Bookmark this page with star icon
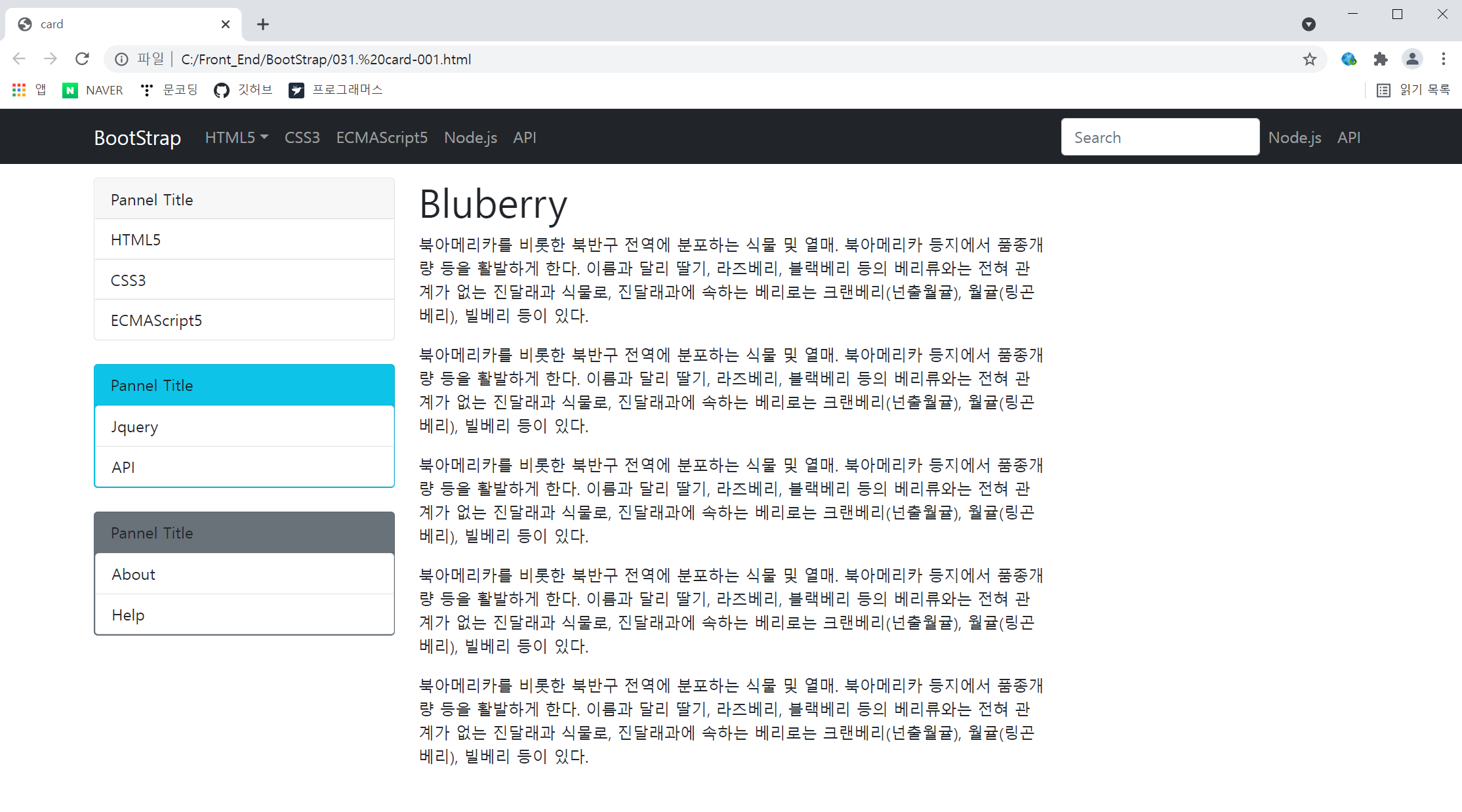The width and height of the screenshot is (1462, 812). [1309, 59]
